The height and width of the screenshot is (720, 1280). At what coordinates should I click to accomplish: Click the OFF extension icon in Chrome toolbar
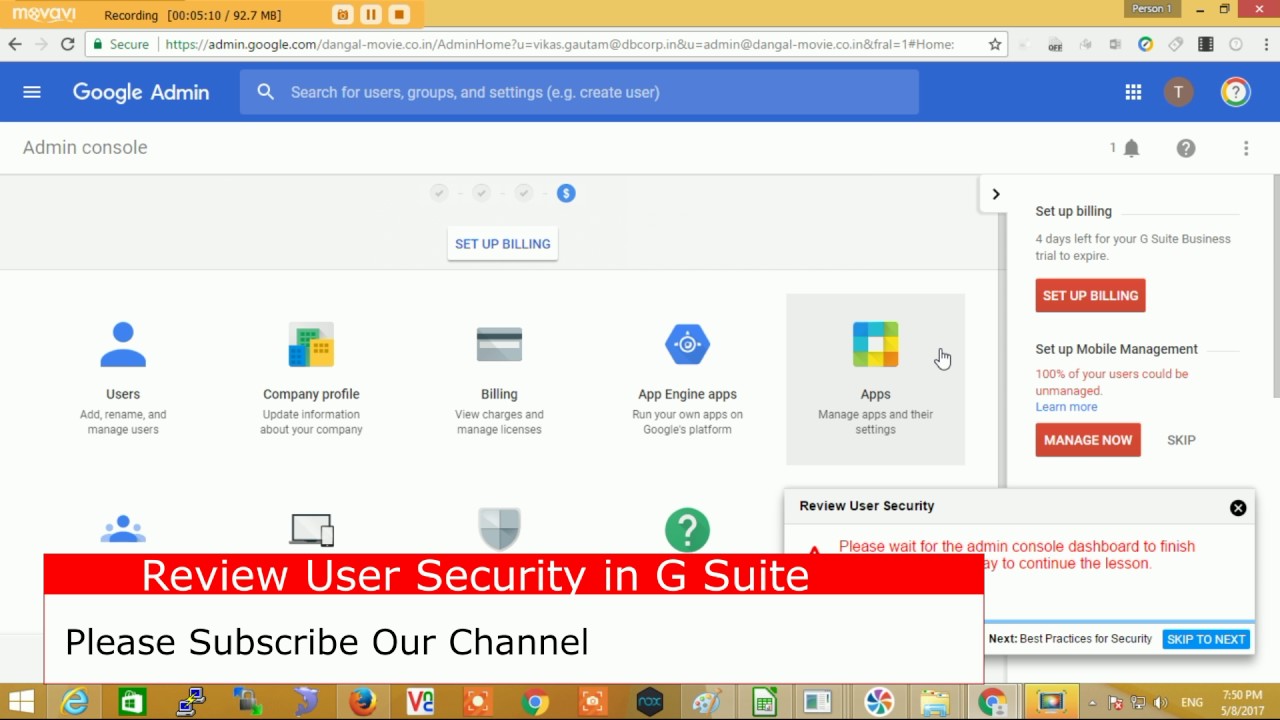point(1055,45)
